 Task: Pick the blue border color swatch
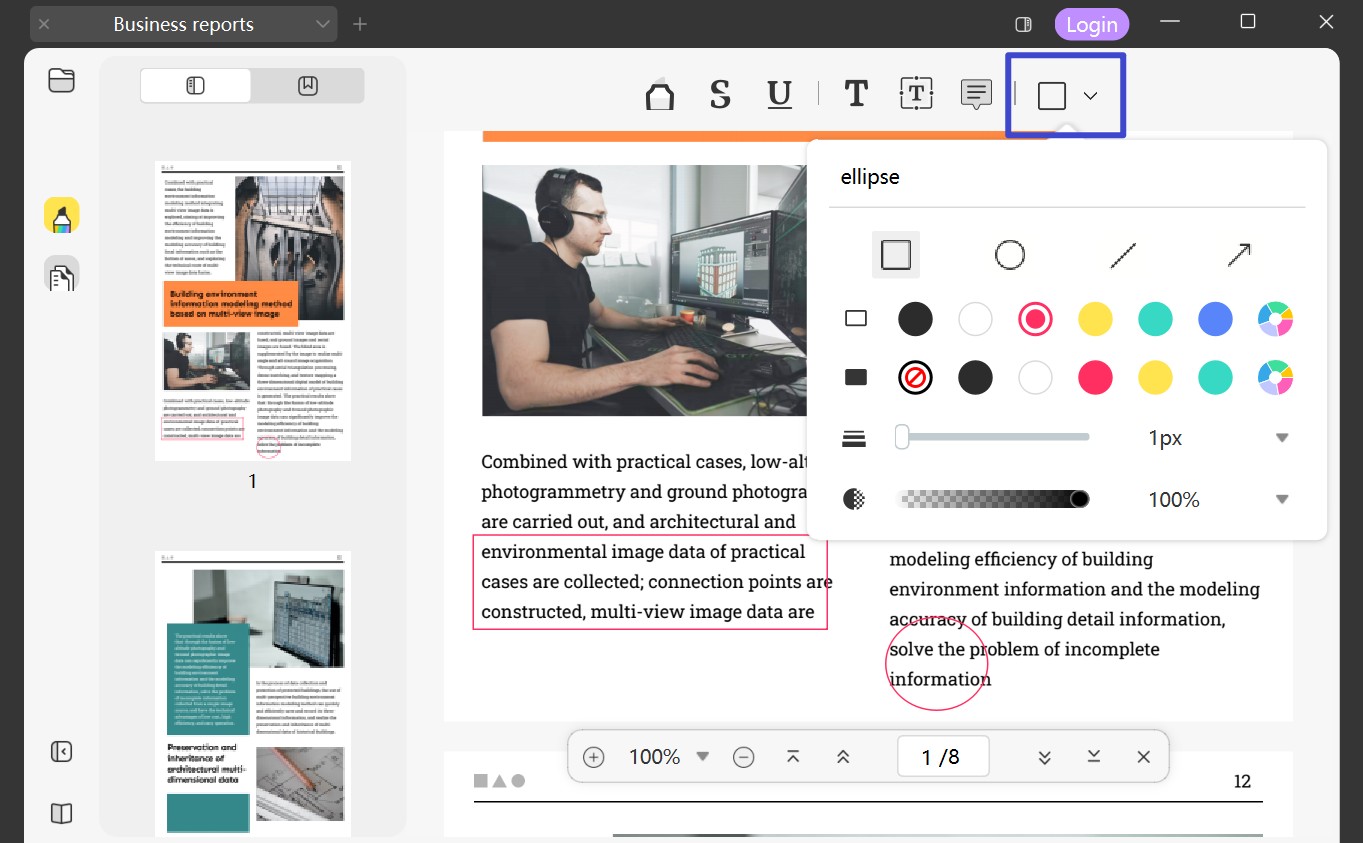(x=1215, y=319)
